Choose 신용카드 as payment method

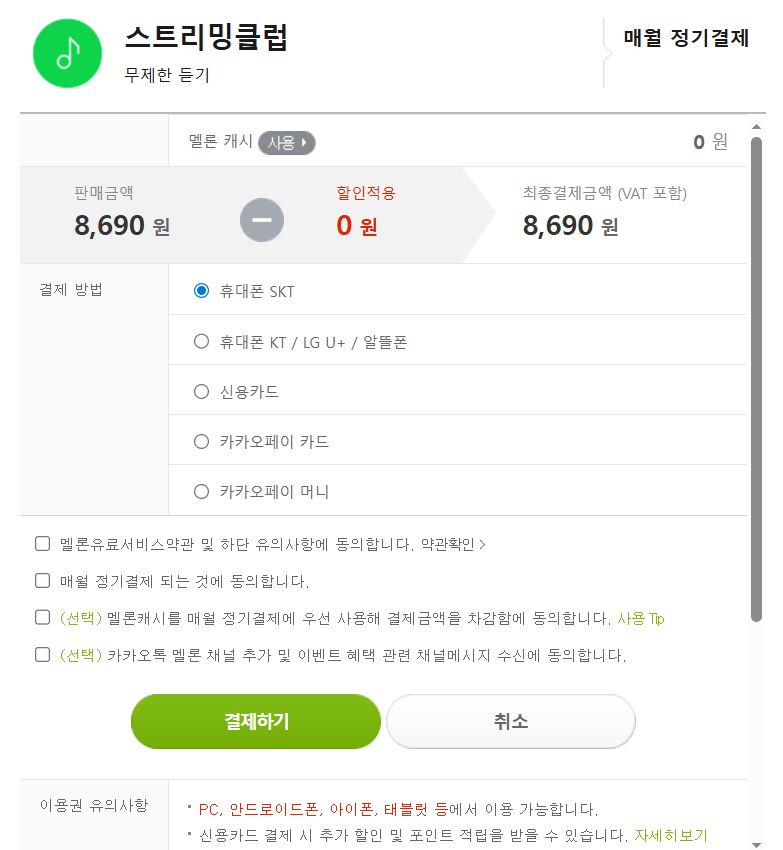pyautogui.click(x=201, y=392)
